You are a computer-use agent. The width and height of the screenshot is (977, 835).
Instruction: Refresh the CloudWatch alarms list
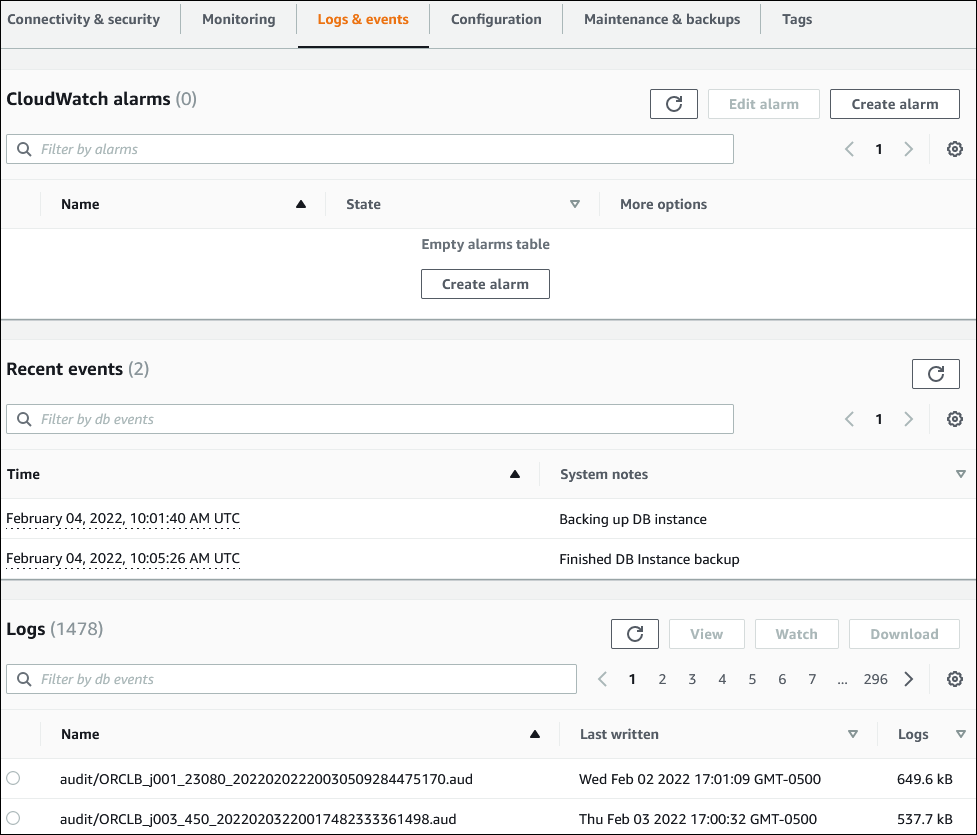pyautogui.click(x=673, y=103)
